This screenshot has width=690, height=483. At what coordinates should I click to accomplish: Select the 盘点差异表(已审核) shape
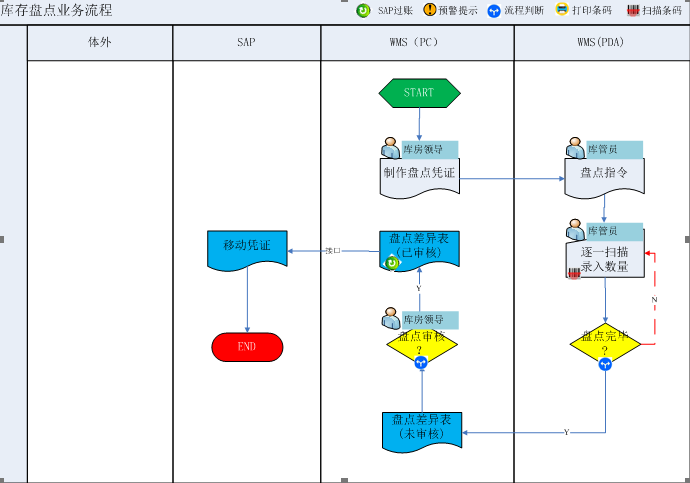[x=419, y=251]
